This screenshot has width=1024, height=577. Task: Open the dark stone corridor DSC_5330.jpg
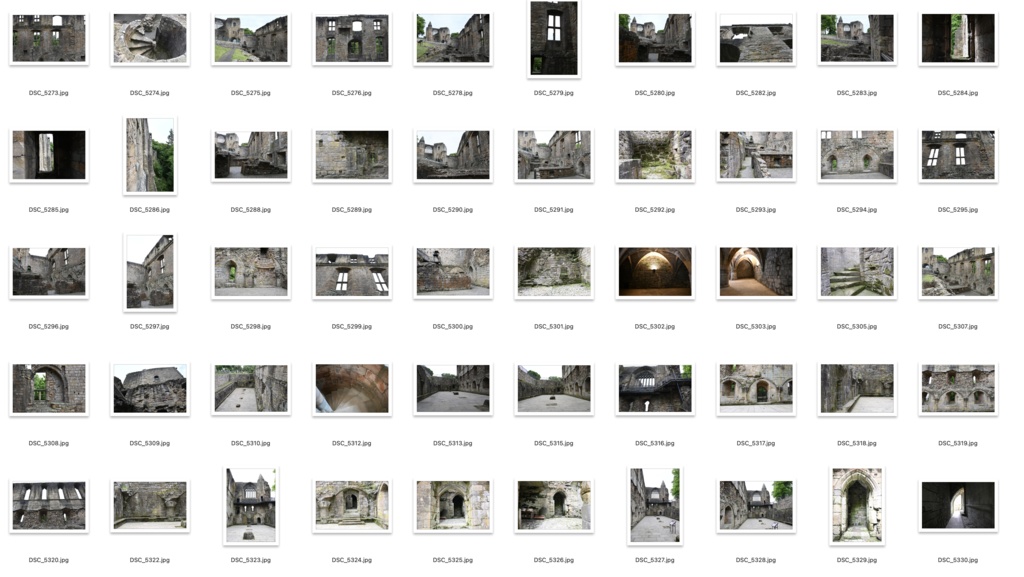(957, 504)
